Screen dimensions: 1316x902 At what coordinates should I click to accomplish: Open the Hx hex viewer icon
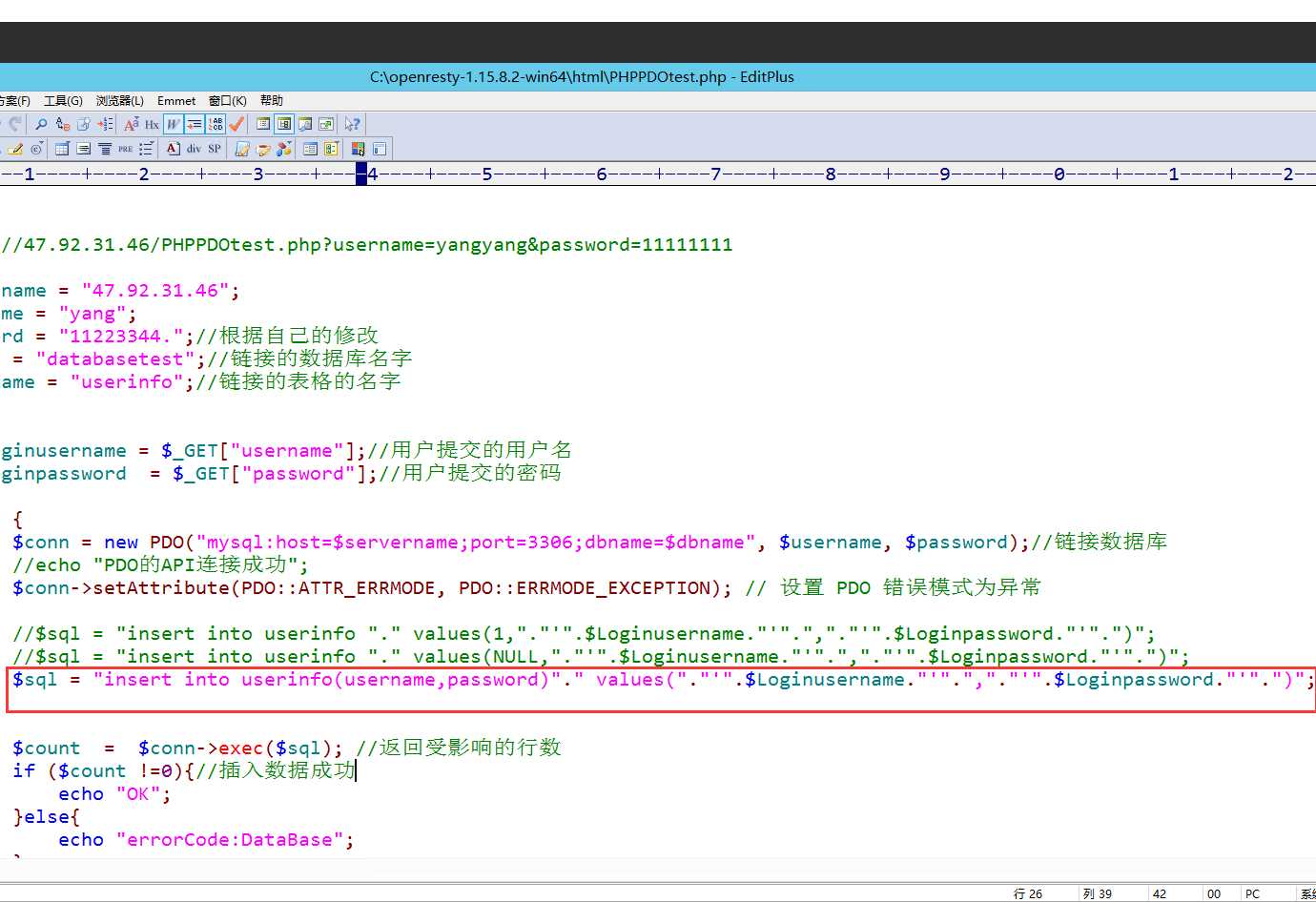point(152,124)
